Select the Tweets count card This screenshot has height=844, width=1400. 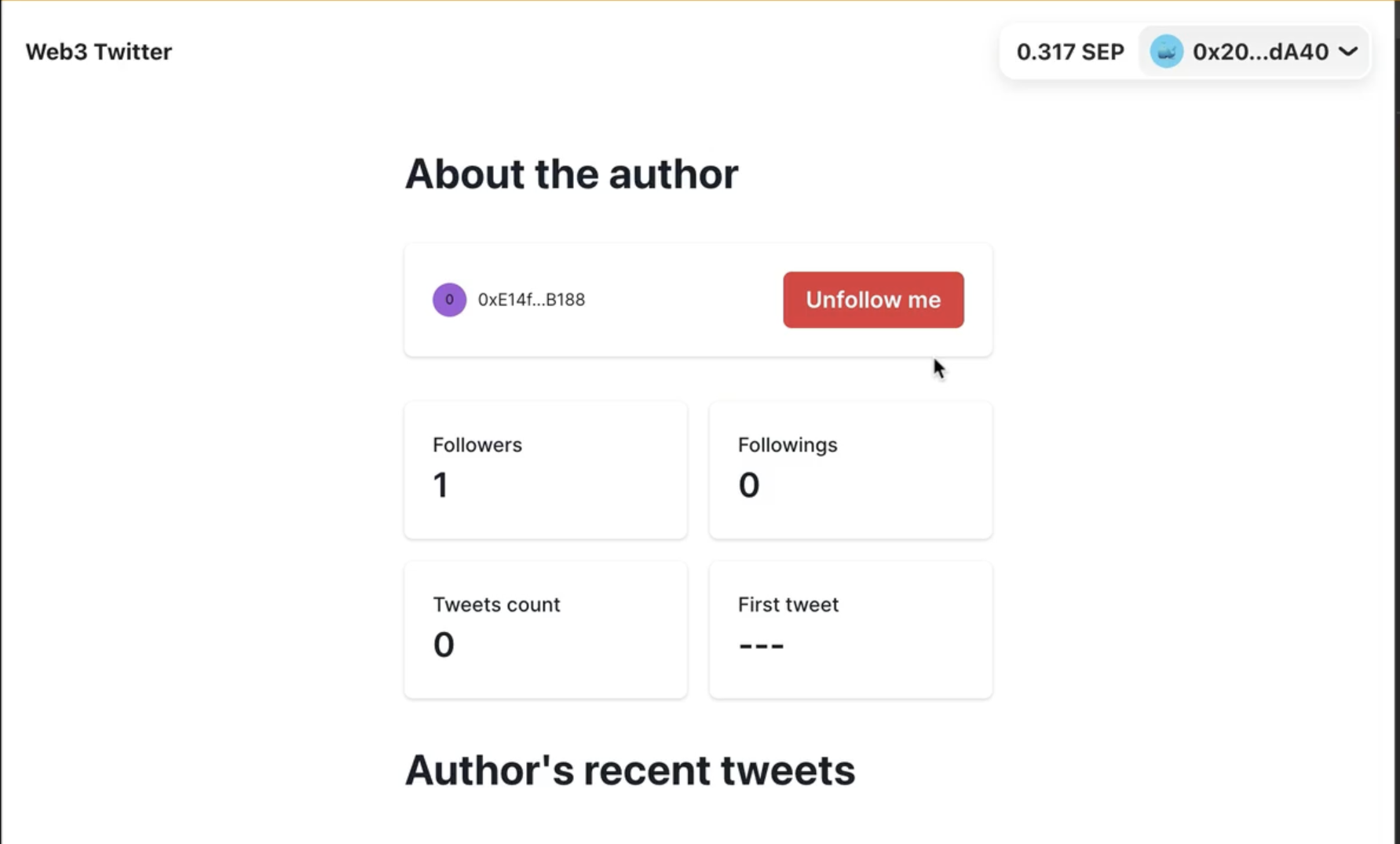546,630
